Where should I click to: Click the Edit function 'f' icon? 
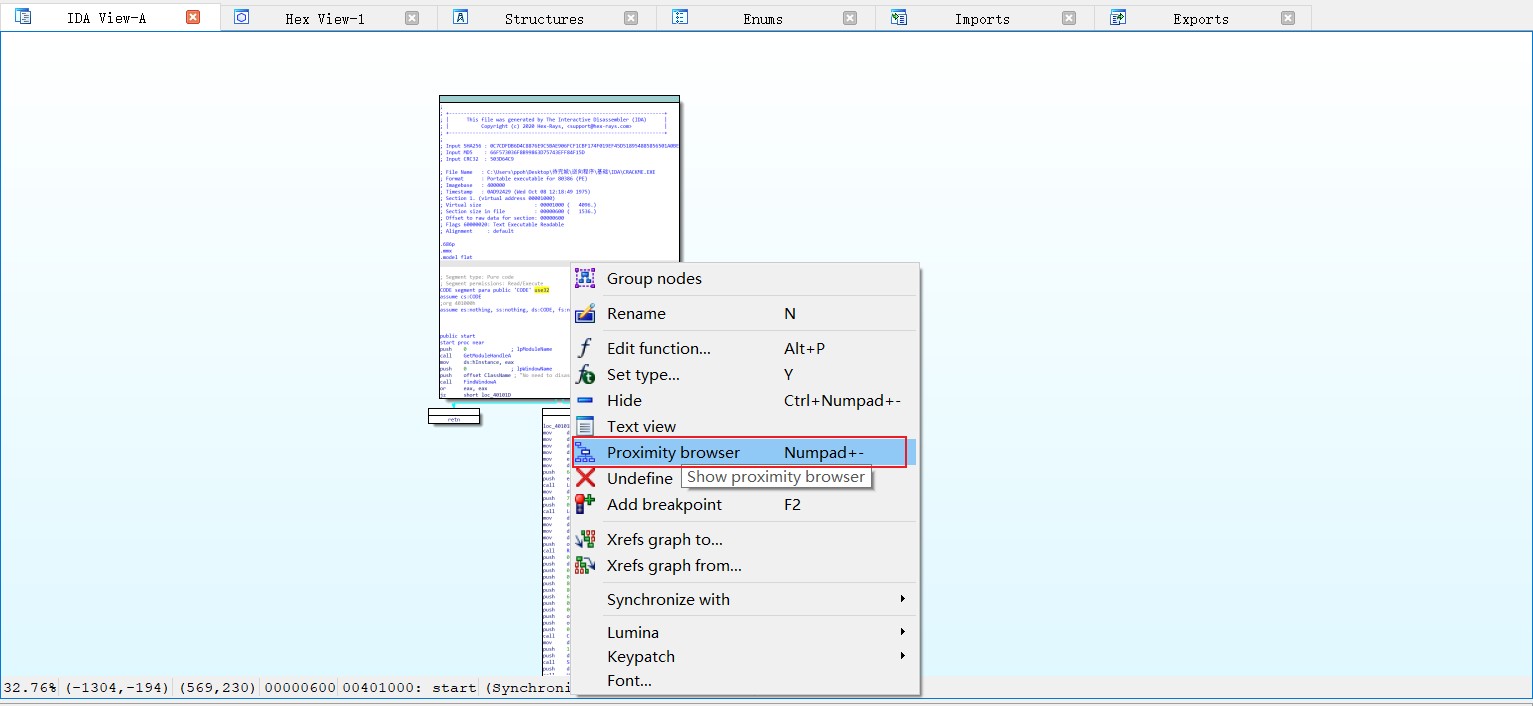(585, 349)
